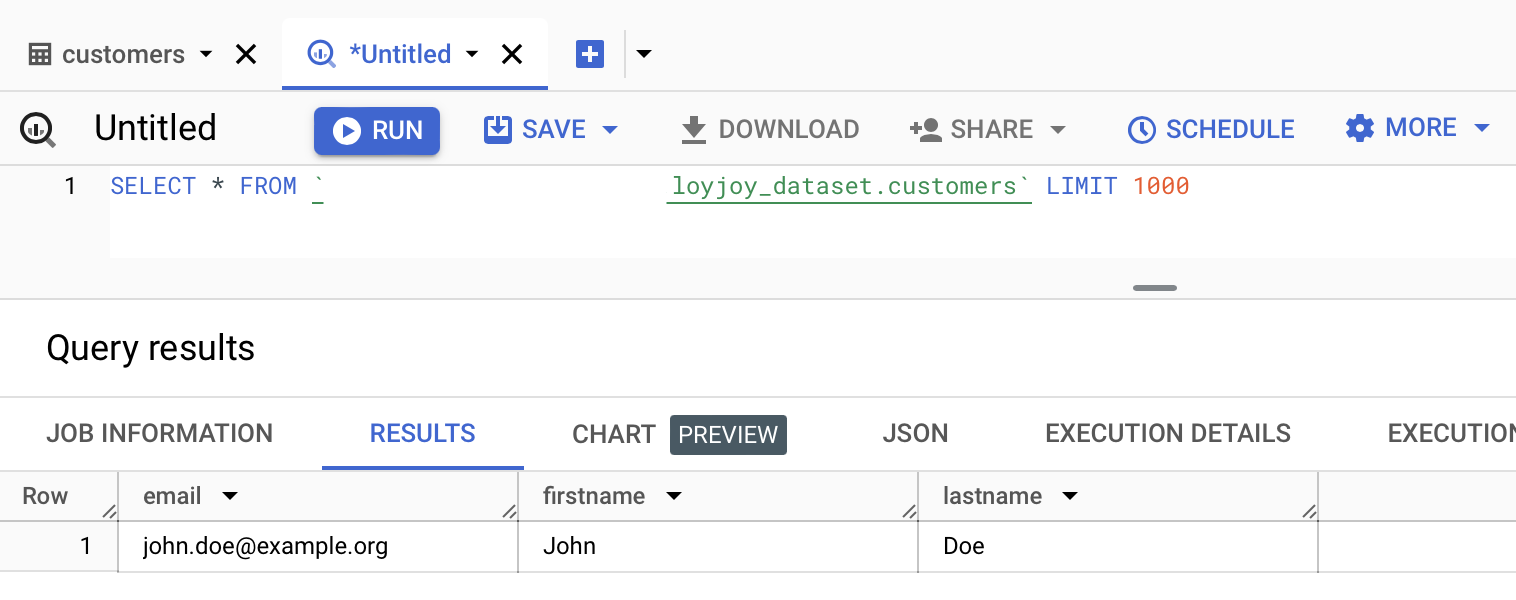Open the Job Information tab
The width and height of the screenshot is (1516, 600).
pos(159,434)
